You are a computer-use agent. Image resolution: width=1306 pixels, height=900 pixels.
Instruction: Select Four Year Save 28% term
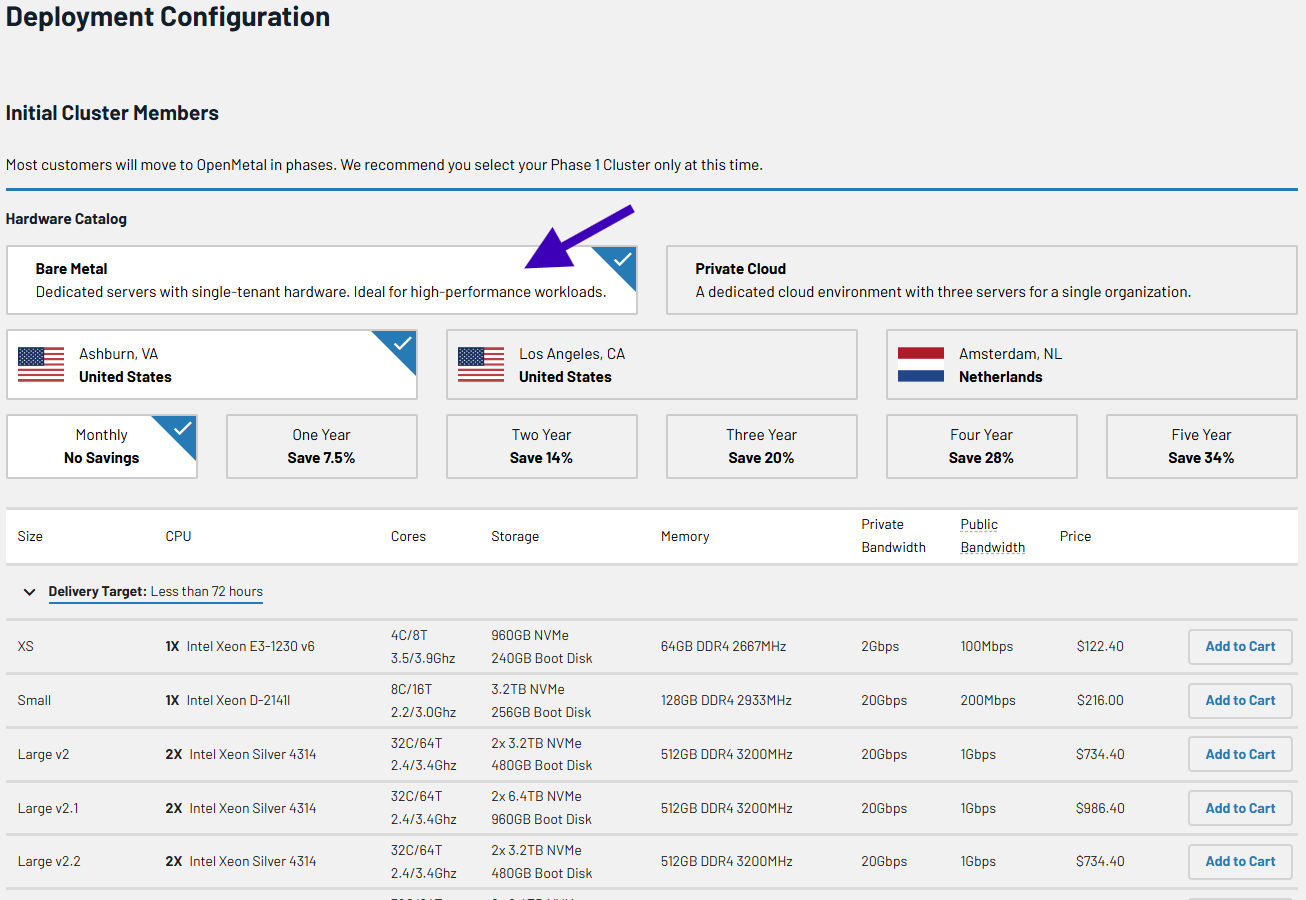pos(981,447)
